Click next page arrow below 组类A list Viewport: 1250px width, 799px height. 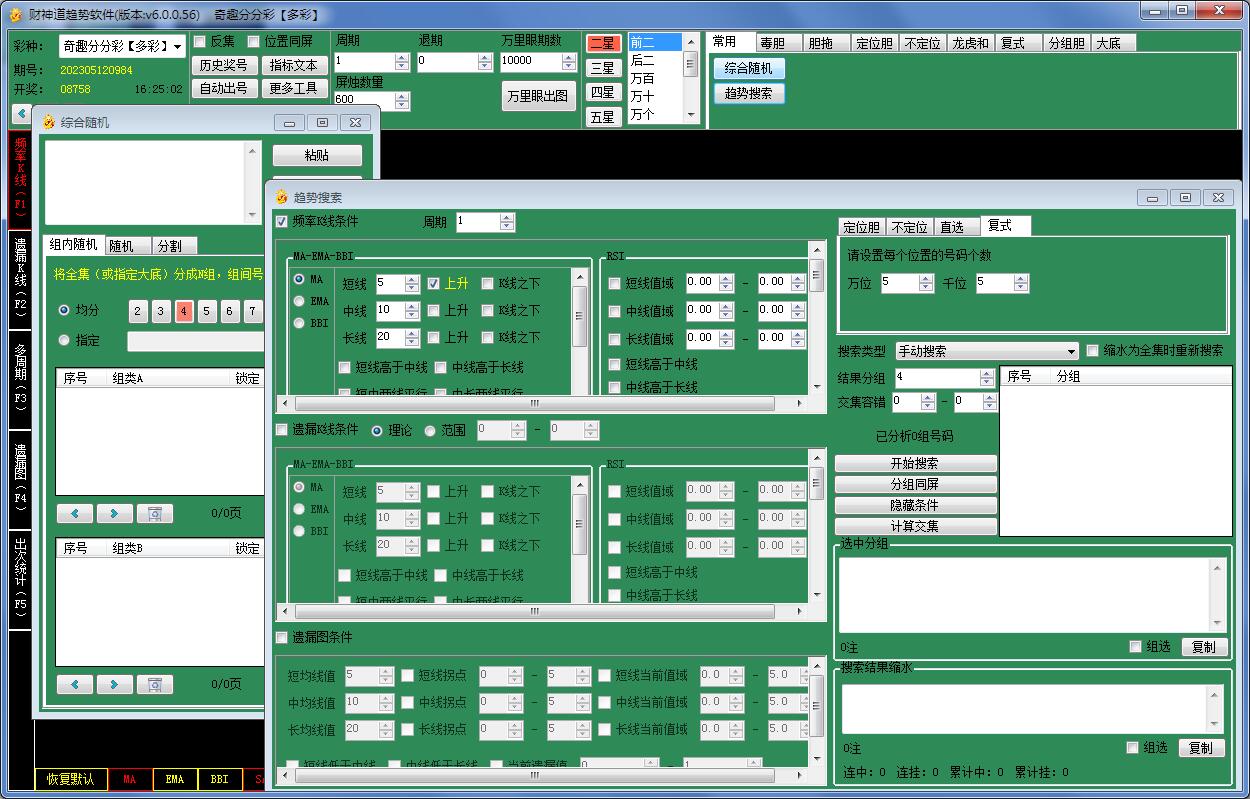pyautogui.click(x=114, y=513)
